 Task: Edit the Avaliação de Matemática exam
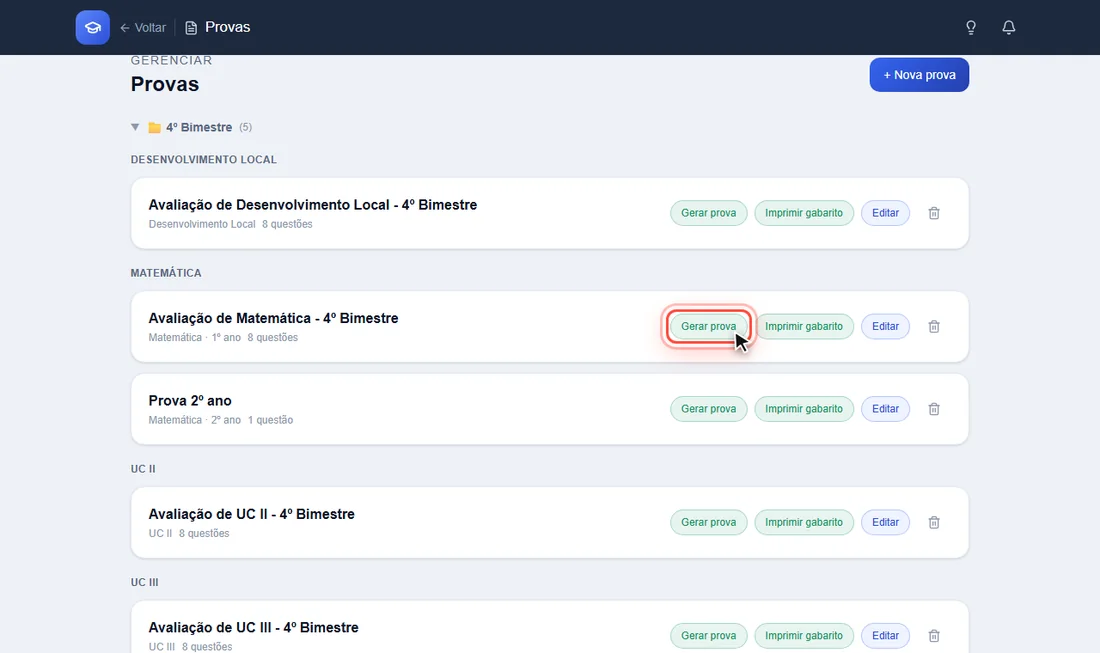[x=885, y=327]
